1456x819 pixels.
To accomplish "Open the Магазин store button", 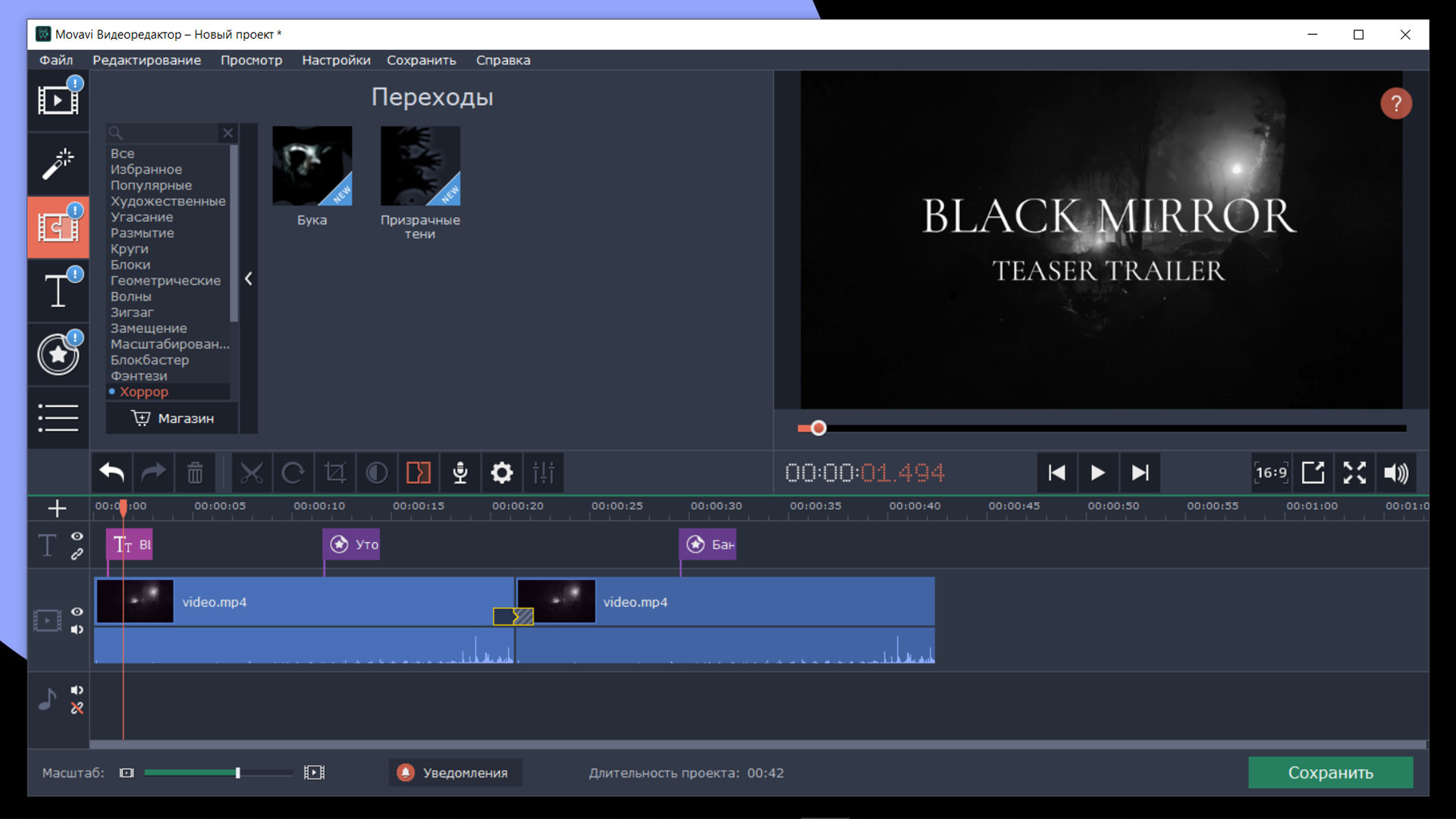I will click(x=172, y=419).
